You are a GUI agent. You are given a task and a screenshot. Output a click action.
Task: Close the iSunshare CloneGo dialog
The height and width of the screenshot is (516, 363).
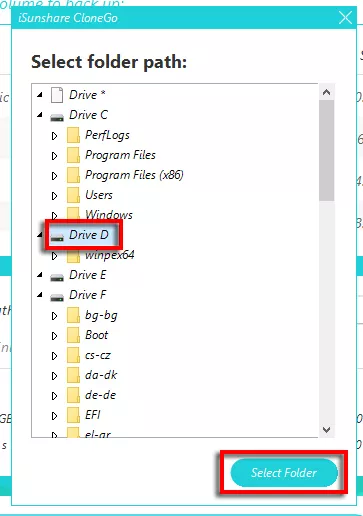[x=345, y=18]
